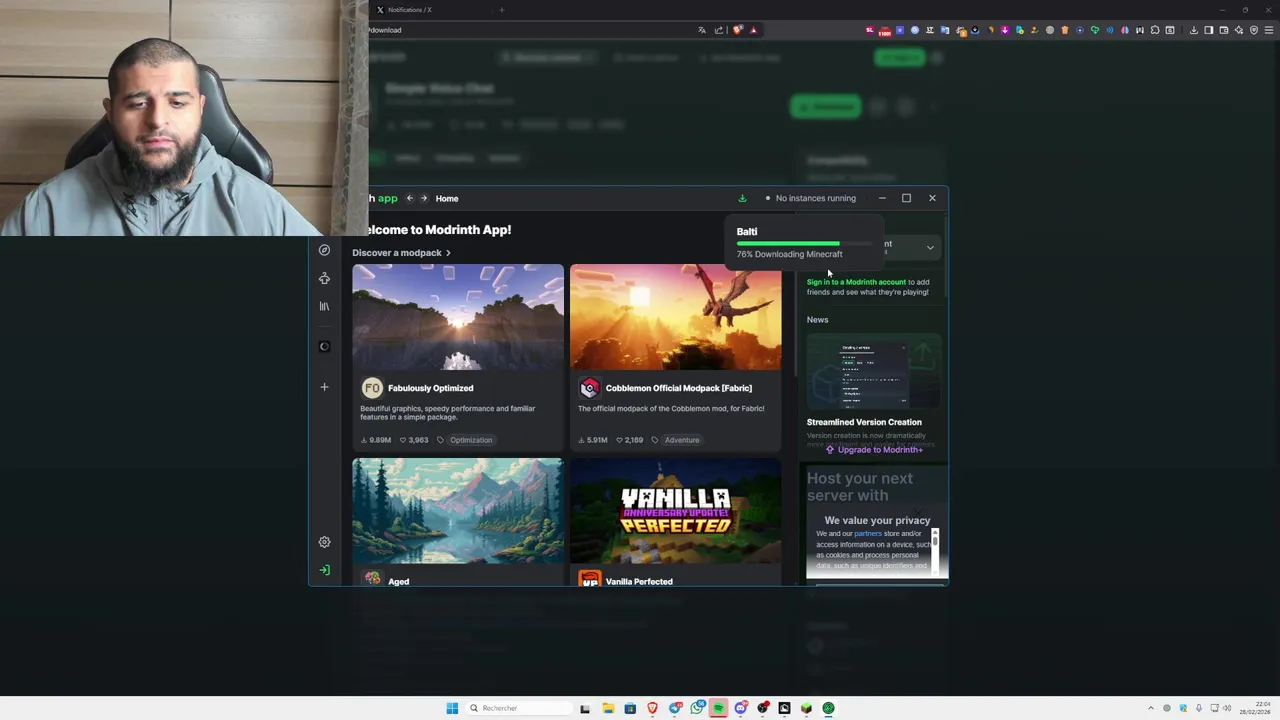
Task: Click the 9.89M downloads count
Action: click(376, 440)
